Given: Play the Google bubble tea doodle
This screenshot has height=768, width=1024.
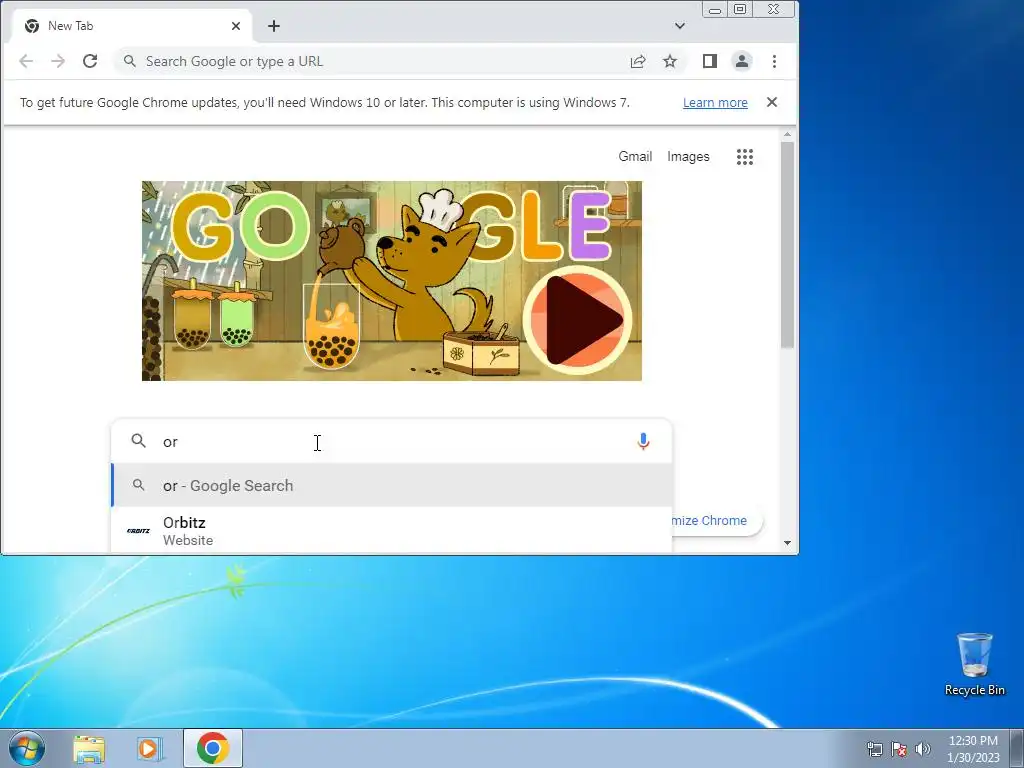Looking at the screenshot, I should pyautogui.click(x=577, y=319).
